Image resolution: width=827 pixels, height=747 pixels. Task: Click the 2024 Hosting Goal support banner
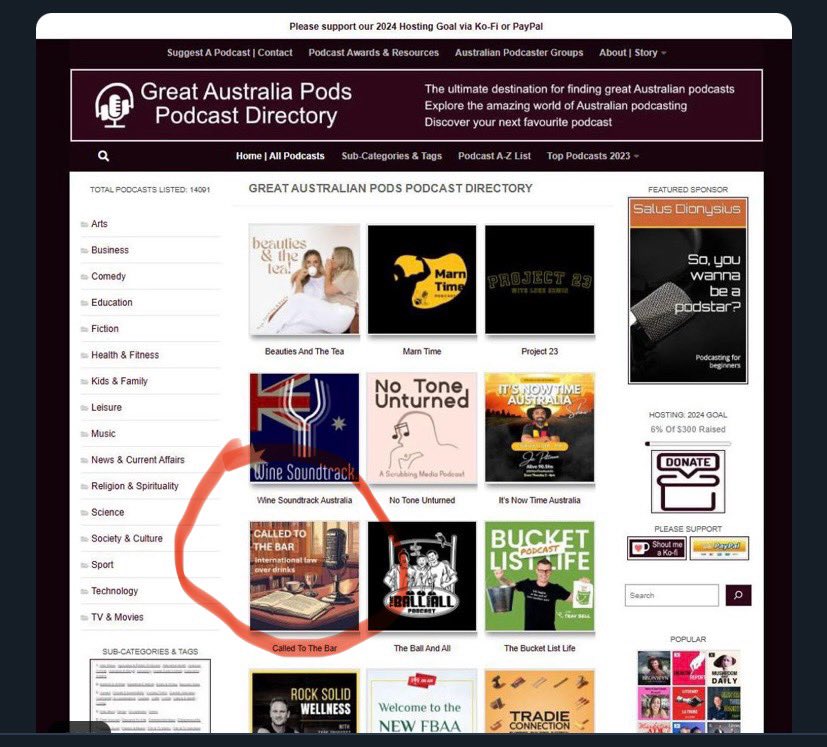click(x=416, y=26)
